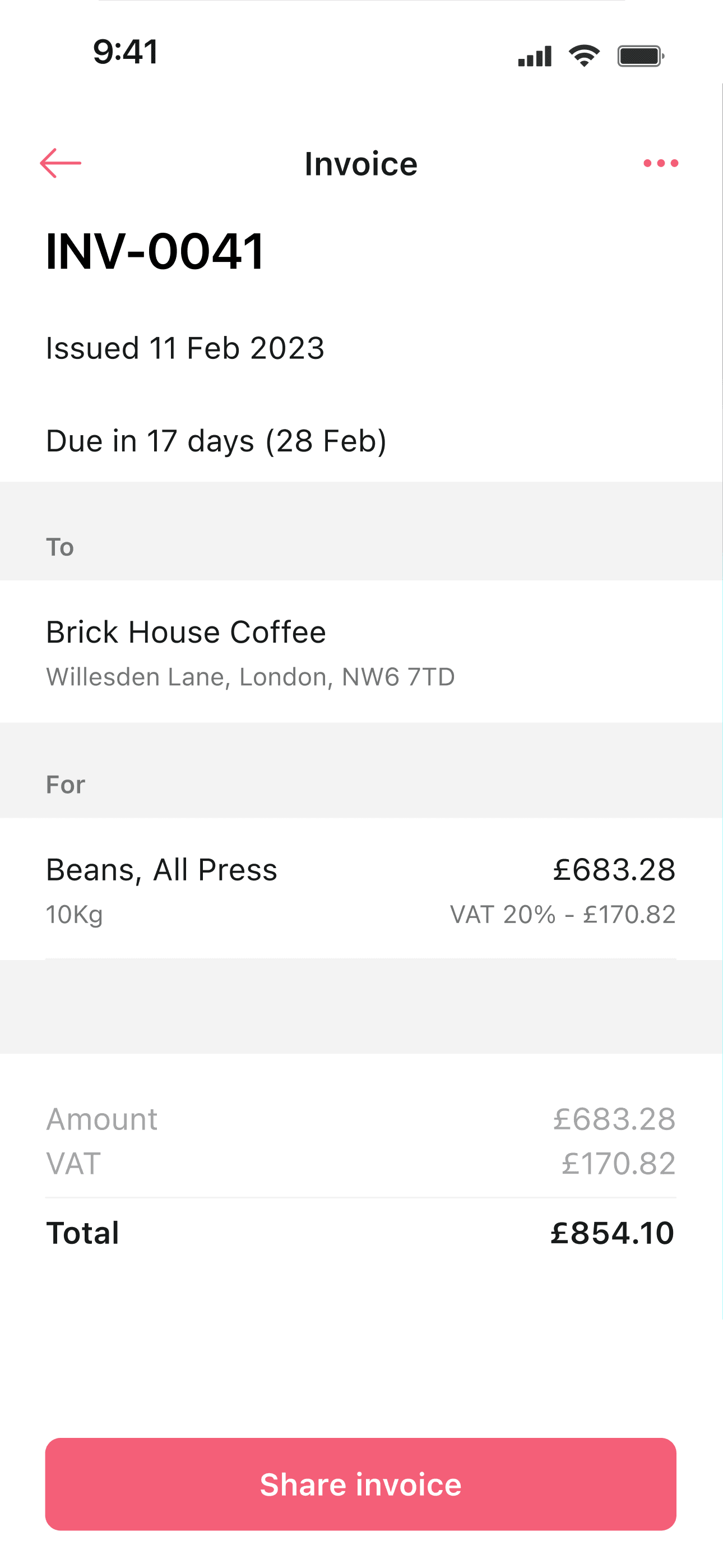Image resolution: width=723 pixels, height=1568 pixels.
Task: Tap the 10Kg quantity label
Action: [x=74, y=914]
